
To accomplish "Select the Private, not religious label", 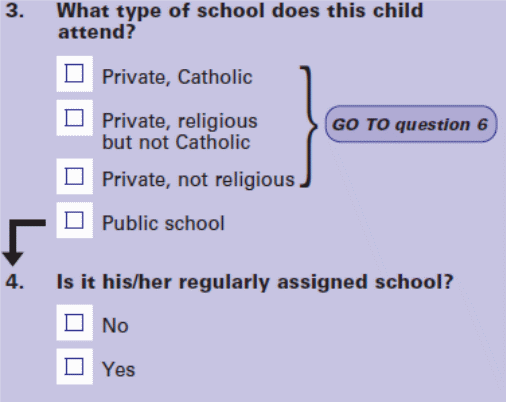I will (x=198, y=180).
